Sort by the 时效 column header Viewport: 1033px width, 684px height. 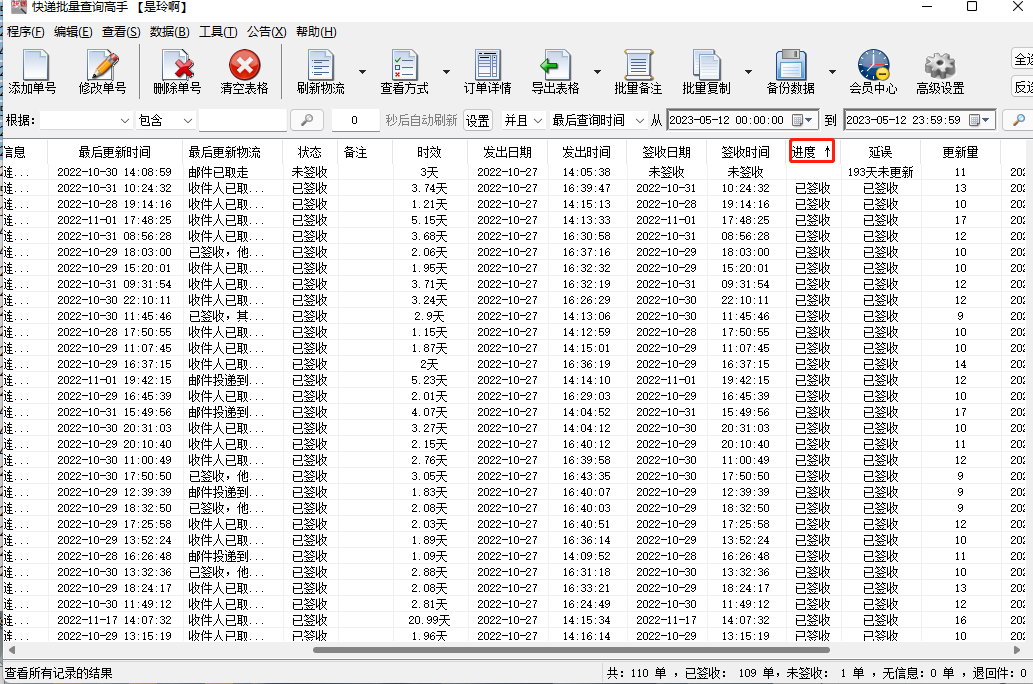[x=430, y=152]
